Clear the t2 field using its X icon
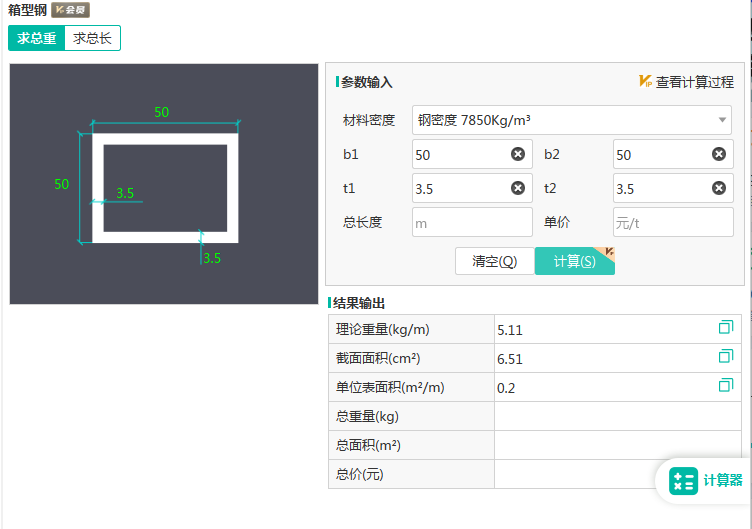The image size is (752, 529). (x=718, y=188)
